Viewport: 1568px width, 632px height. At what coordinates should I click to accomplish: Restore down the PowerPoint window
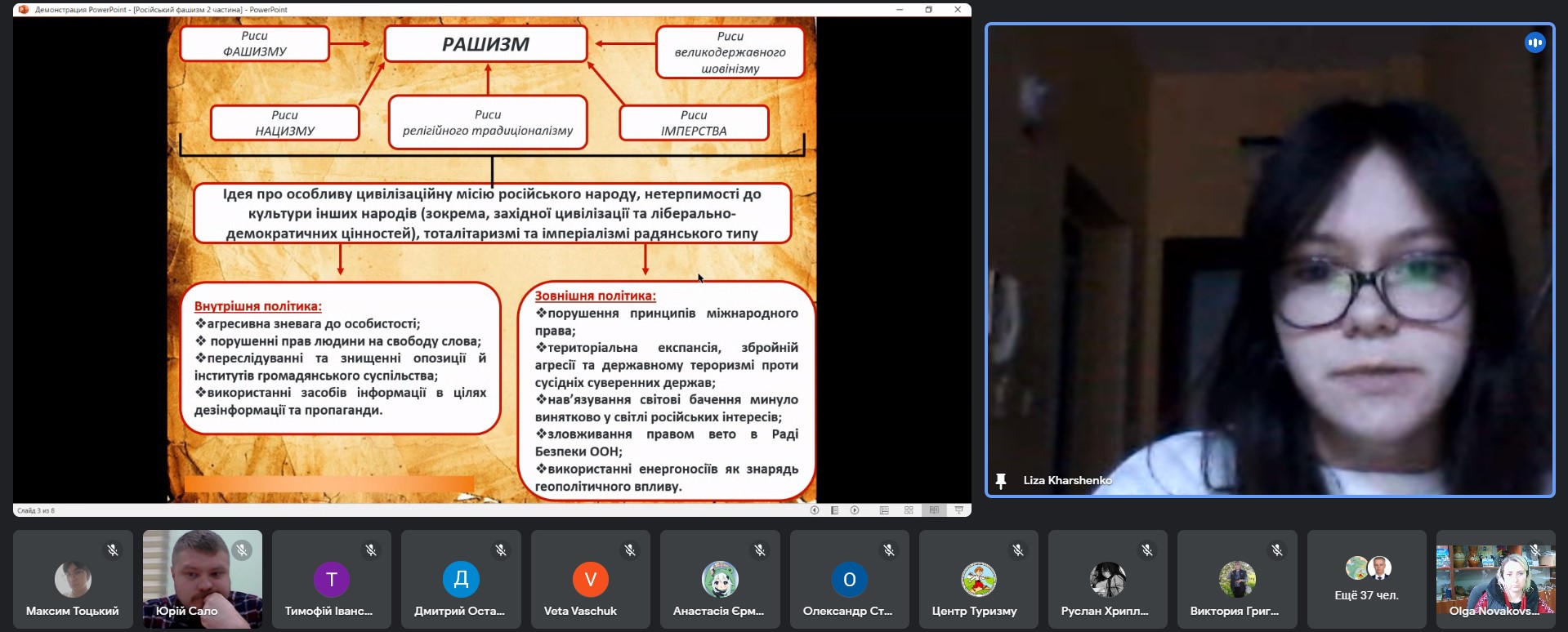[x=928, y=10]
